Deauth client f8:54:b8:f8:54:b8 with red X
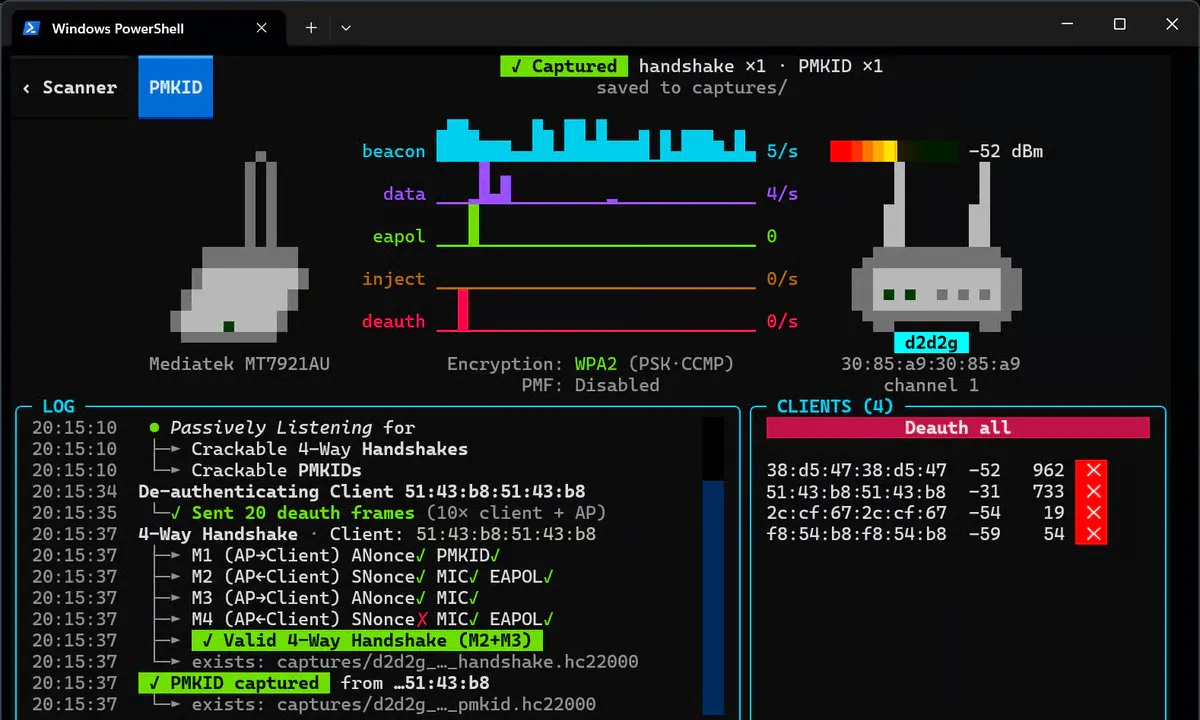 pyautogui.click(x=1091, y=534)
